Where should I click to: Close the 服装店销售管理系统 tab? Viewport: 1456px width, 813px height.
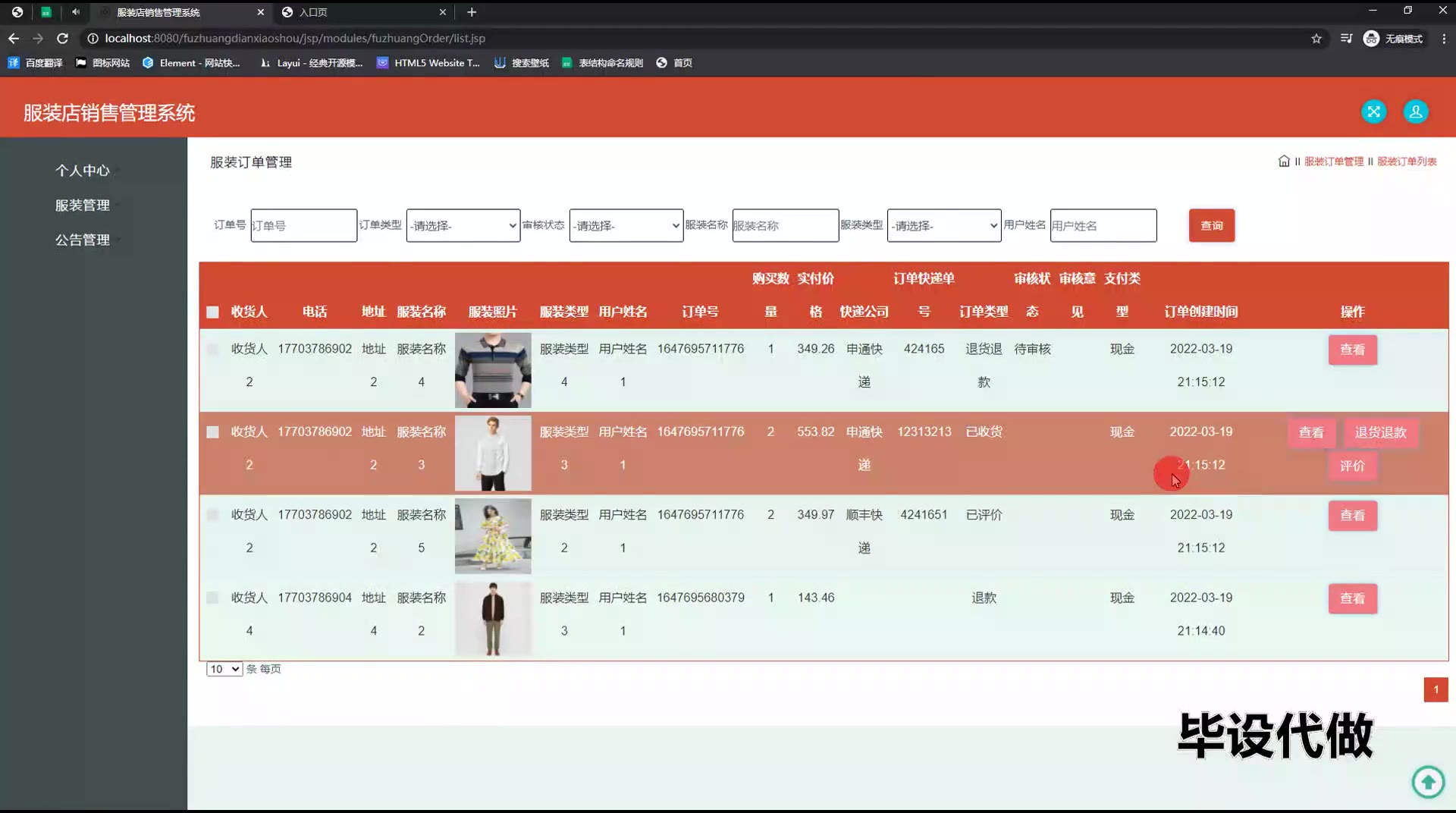261,12
